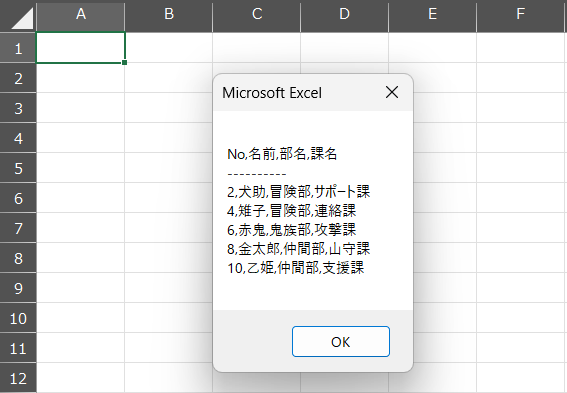Click cell A11

pyautogui.click(x=81, y=348)
